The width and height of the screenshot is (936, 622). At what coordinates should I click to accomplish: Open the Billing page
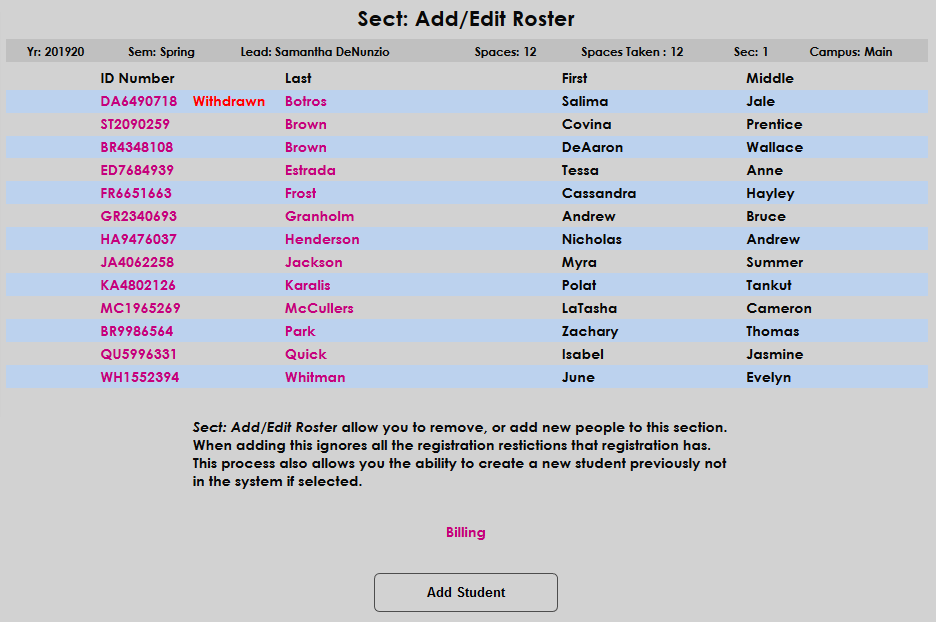tap(465, 532)
